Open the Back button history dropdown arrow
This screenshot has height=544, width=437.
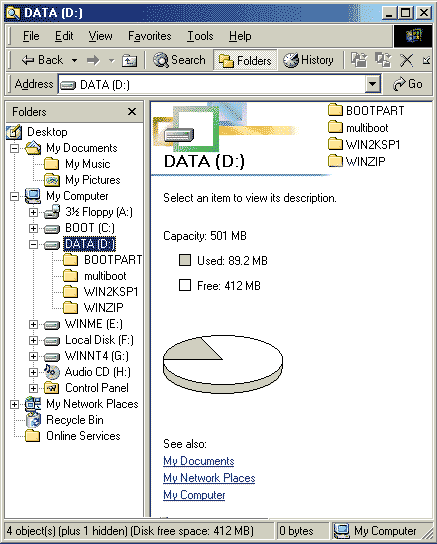pyautogui.click(x=74, y=60)
